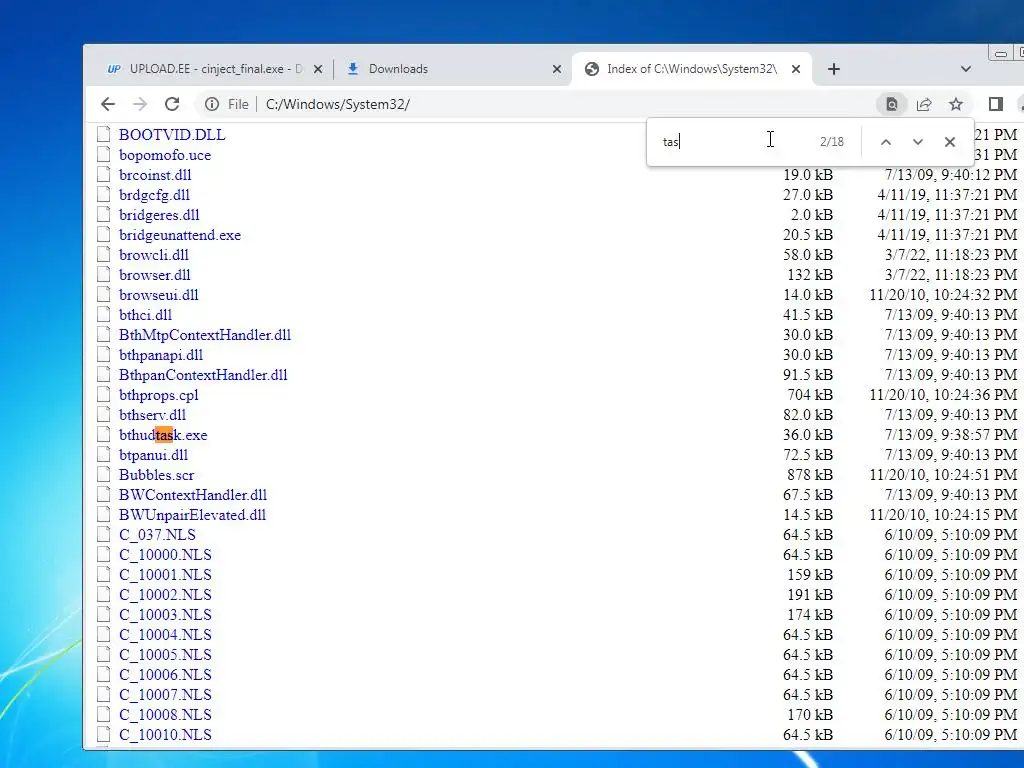Click the find-in-page search icon in address bar
The image size is (1024, 768).
coord(891,104)
